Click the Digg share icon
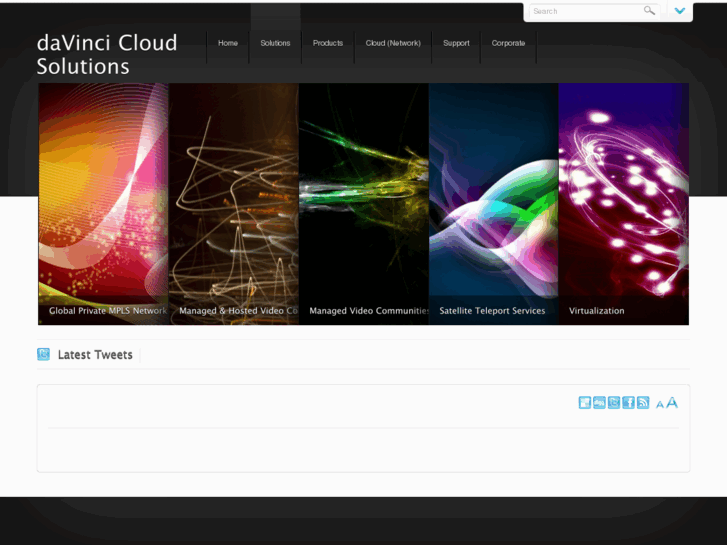727x545 pixels. (x=599, y=403)
